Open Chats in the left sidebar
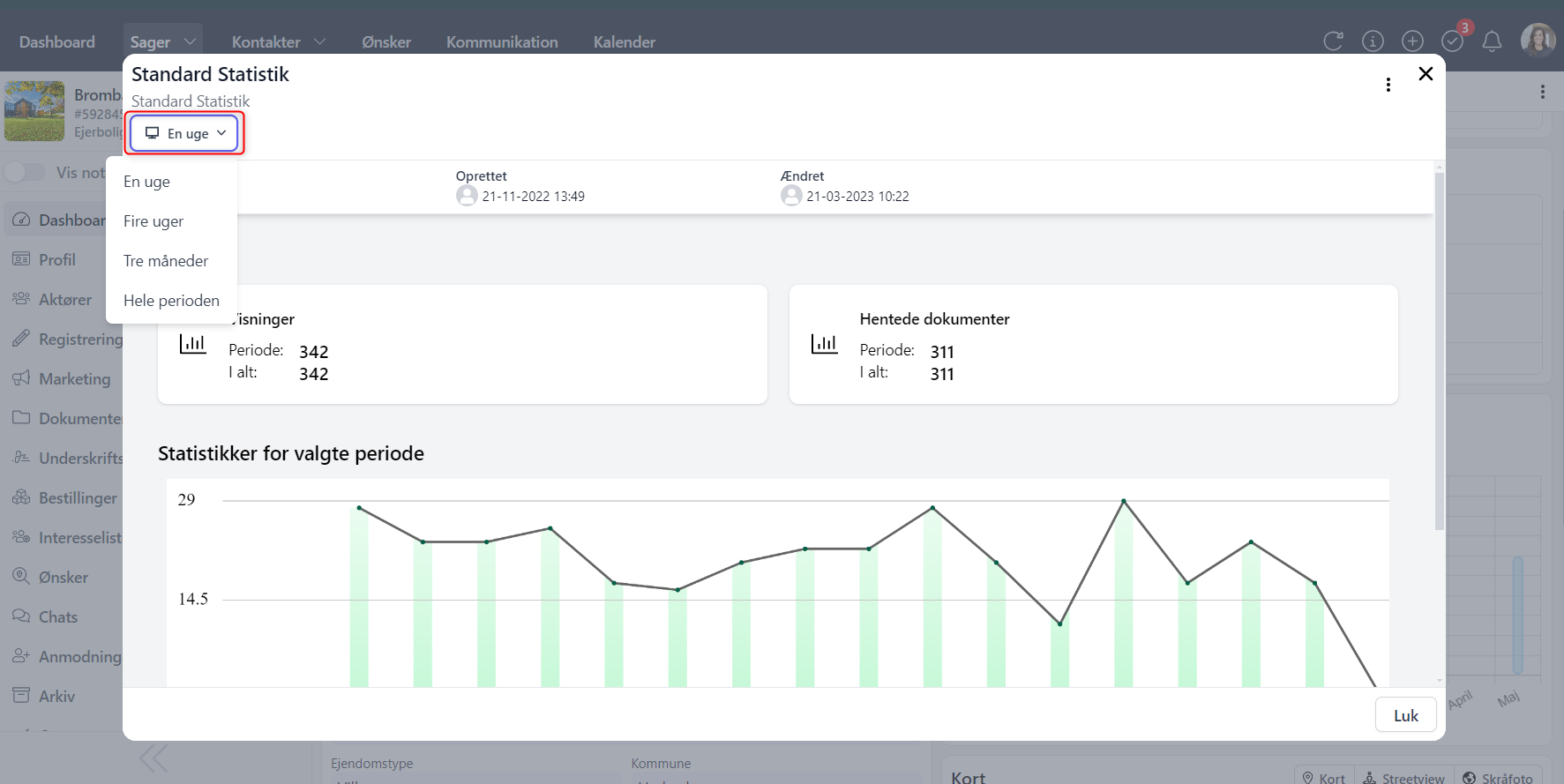 [58, 617]
